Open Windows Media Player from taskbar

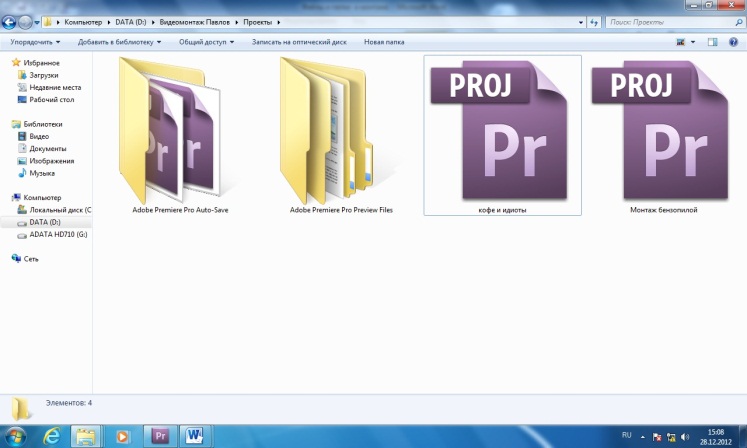(x=122, y=437)
